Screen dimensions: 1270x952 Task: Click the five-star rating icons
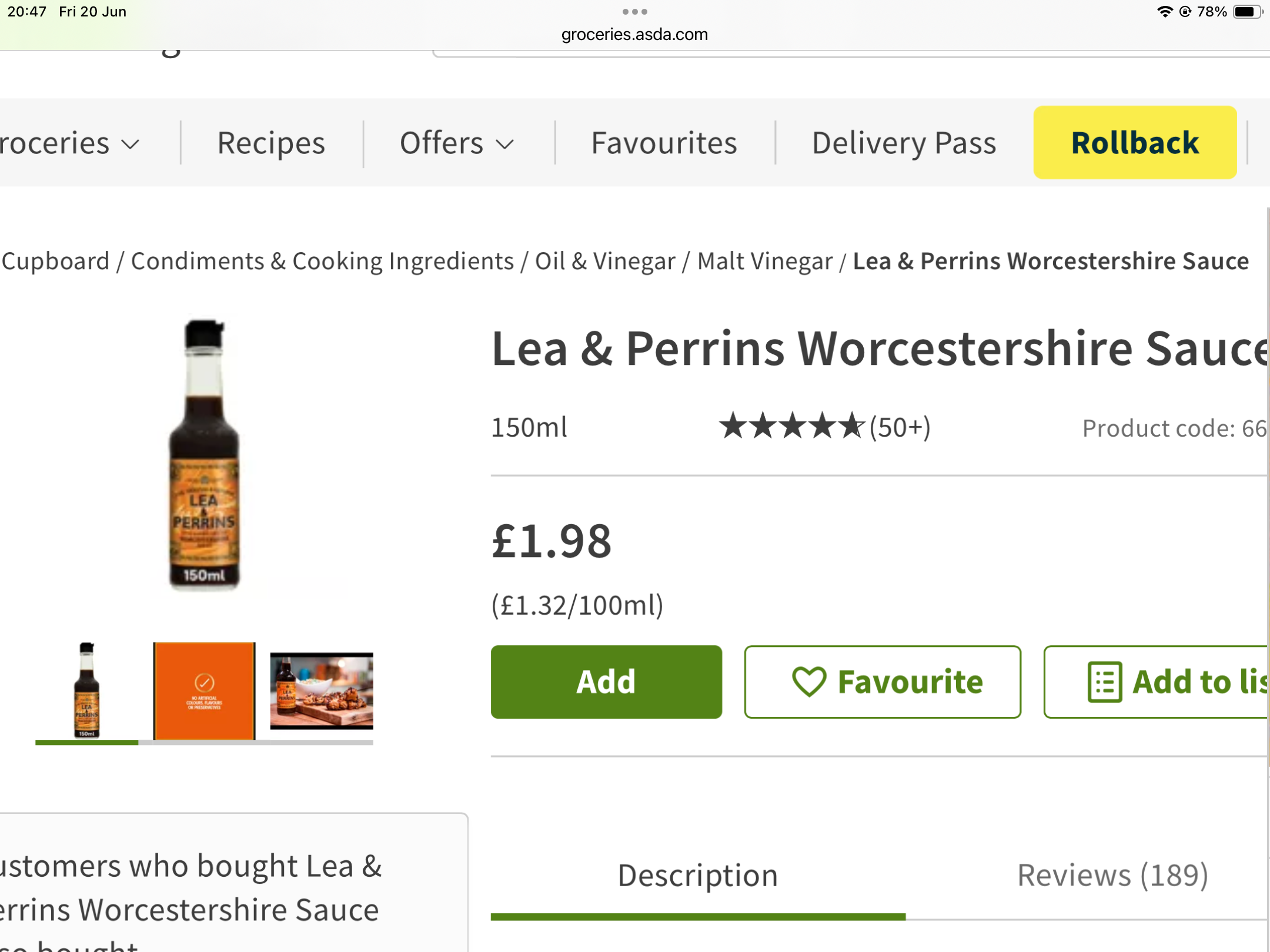pyautogui.click(x=792, y=426)
